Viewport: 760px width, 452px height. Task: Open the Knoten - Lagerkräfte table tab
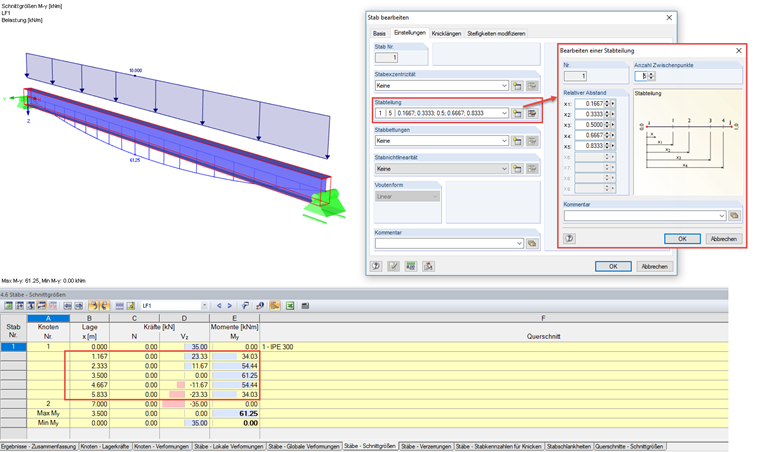105,446
